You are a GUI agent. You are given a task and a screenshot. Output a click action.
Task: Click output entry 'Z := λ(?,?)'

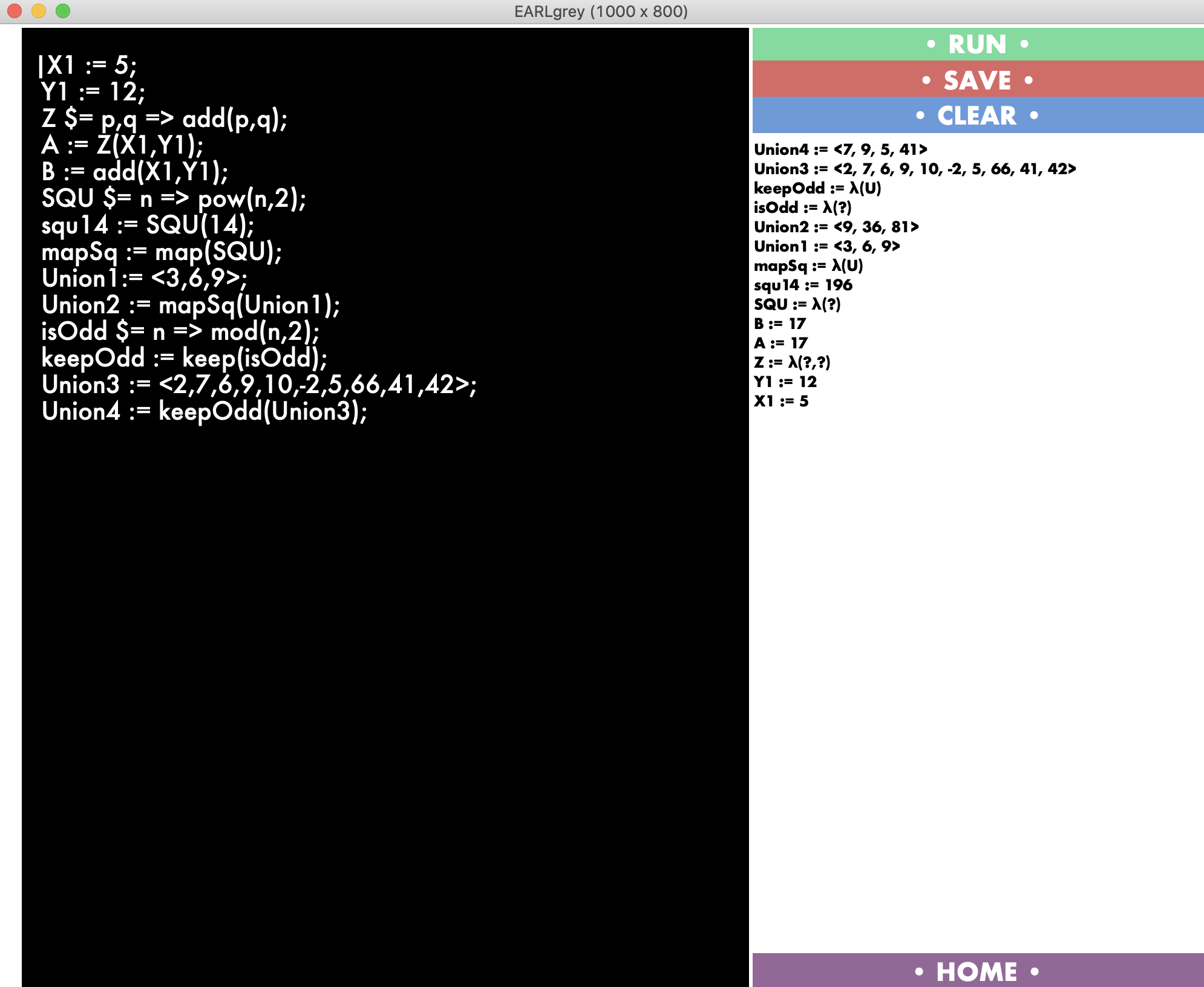pos(791,362)
